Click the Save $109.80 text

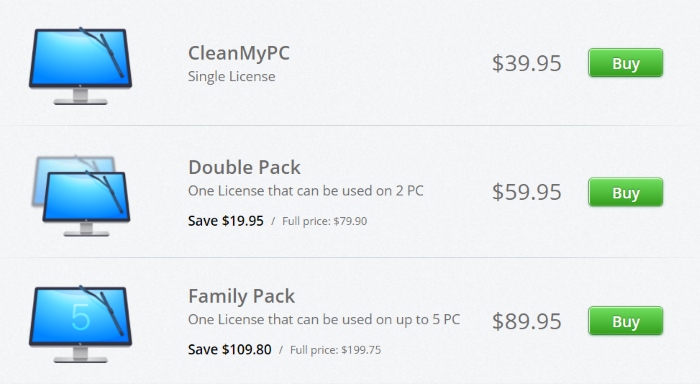229,350
